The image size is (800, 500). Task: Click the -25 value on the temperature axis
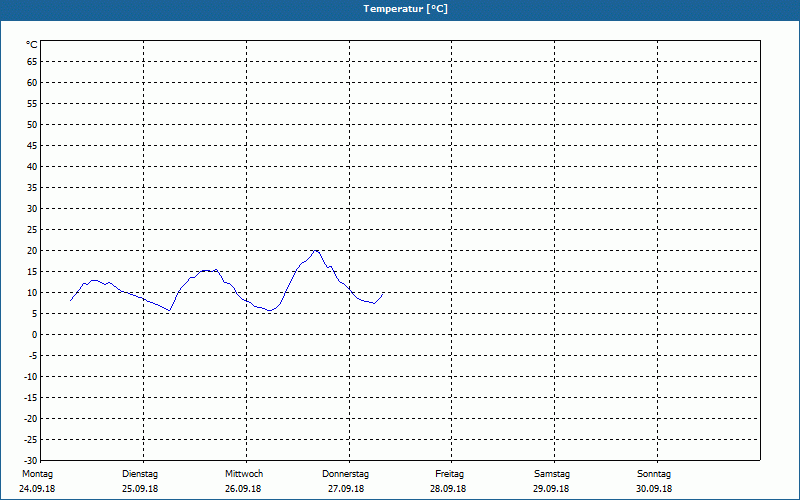point(31,440)
